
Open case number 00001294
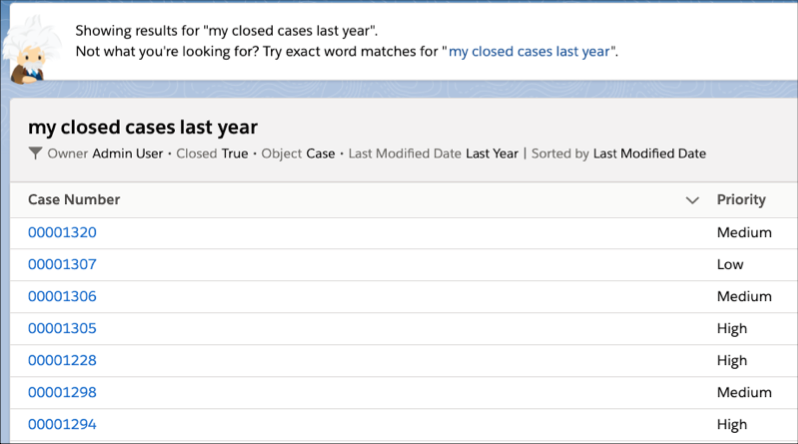click(x=62, y=424)
